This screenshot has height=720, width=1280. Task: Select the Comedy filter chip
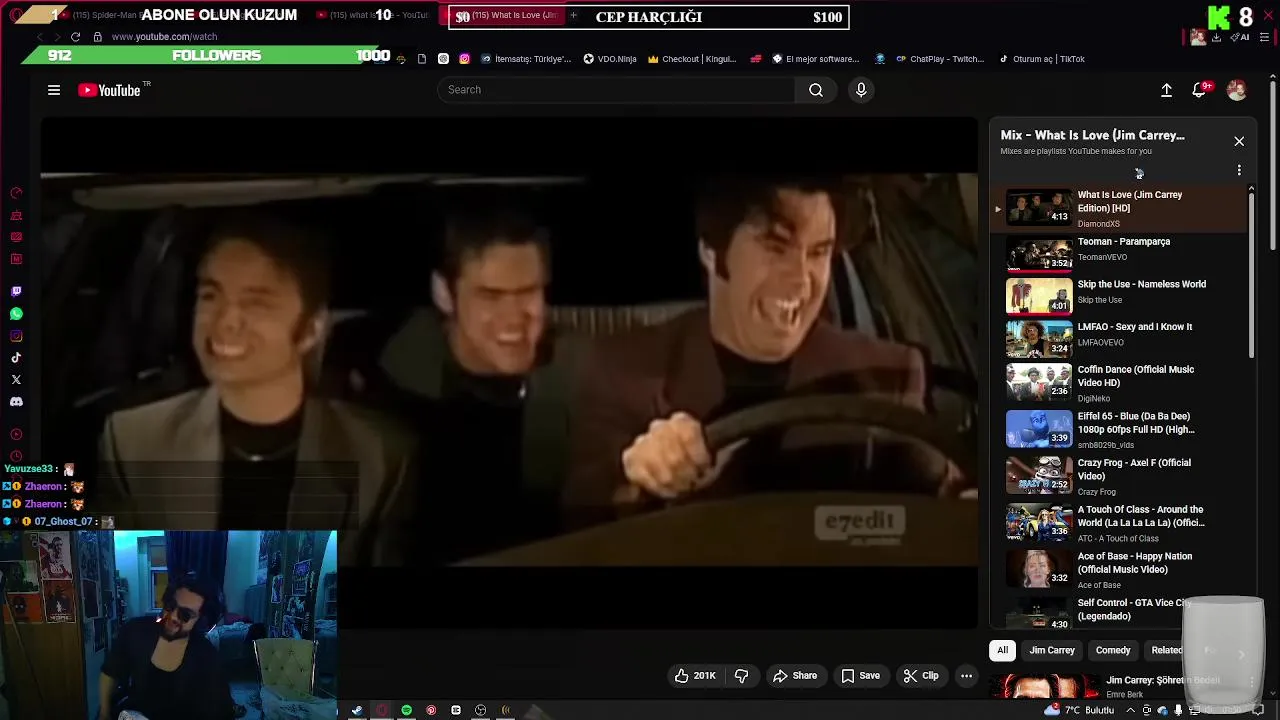pyautogui.click(x=1113, y=650)
